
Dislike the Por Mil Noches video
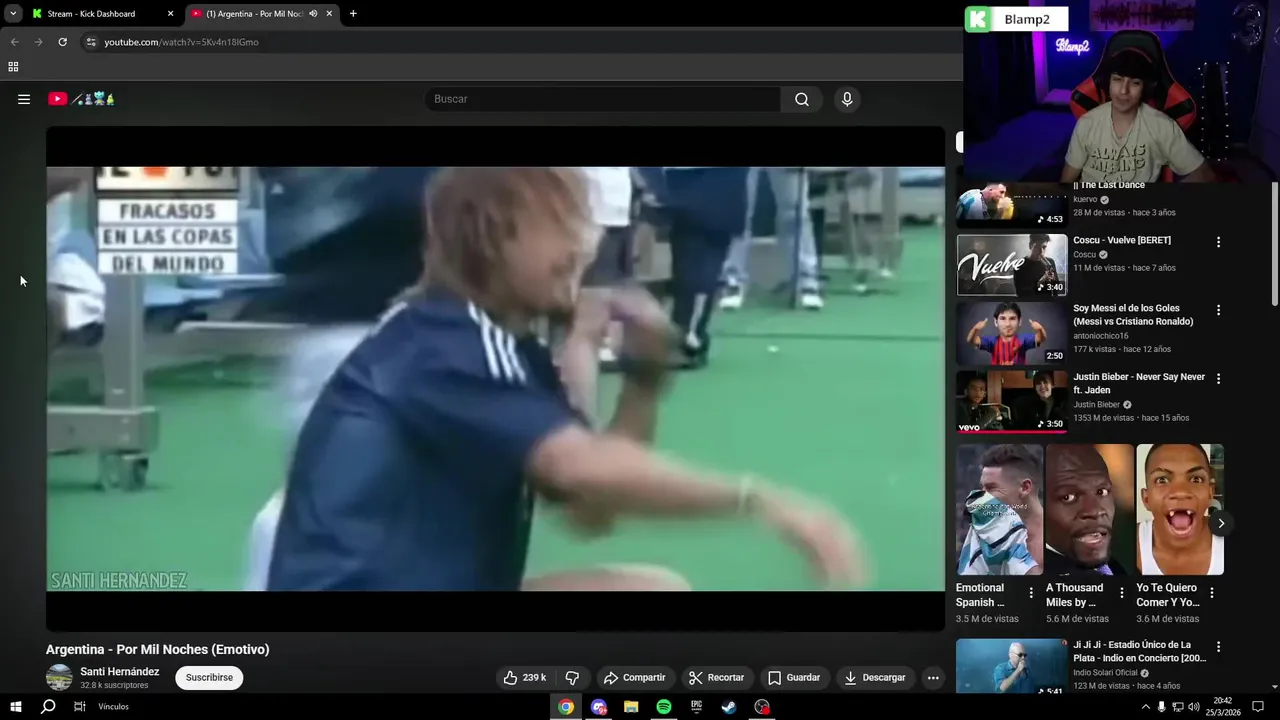click(572, 677)
